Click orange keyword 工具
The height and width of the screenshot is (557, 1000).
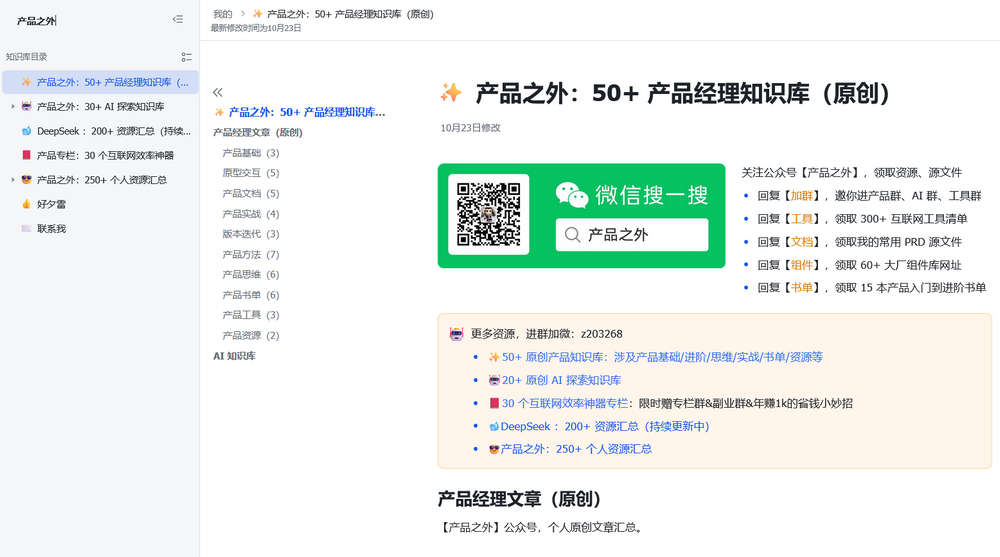tap(802, 219)
